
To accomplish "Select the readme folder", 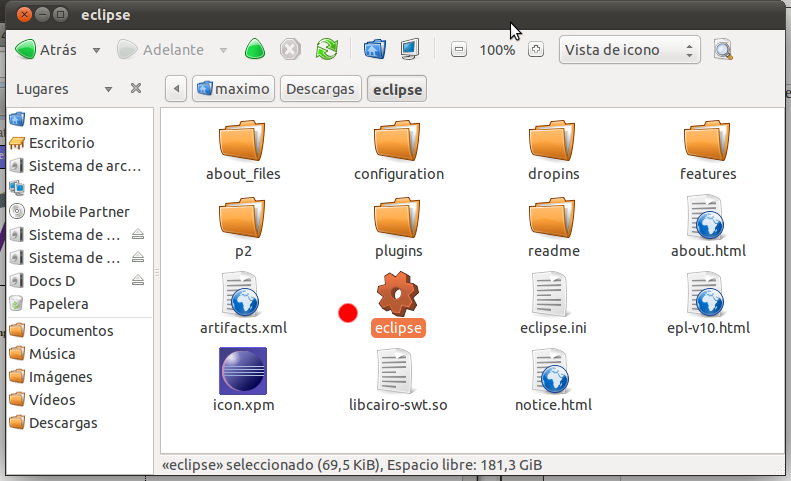I will pos(553,228).
